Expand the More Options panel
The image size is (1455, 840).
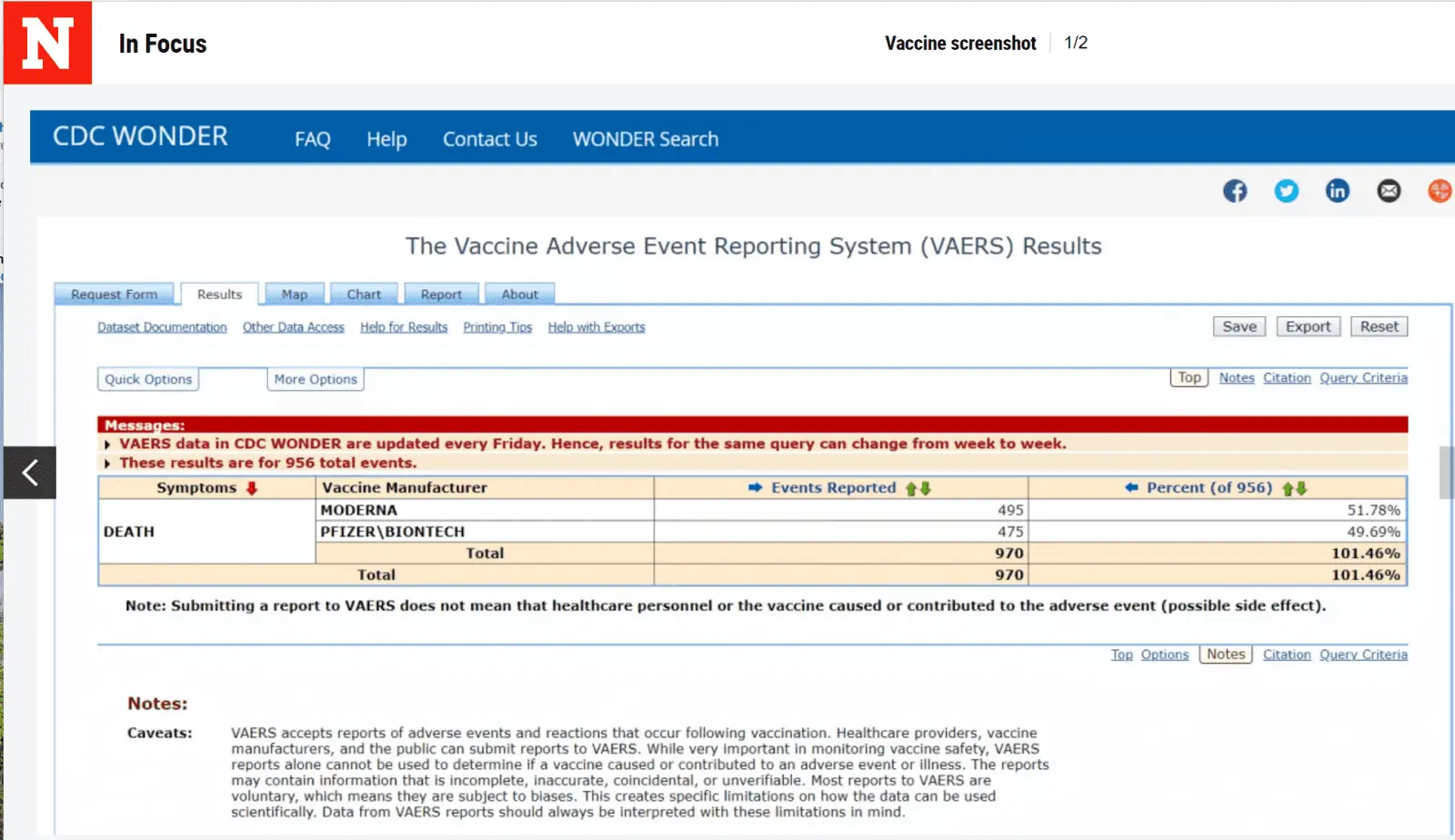pyautogui.click(x=316, y=379)
